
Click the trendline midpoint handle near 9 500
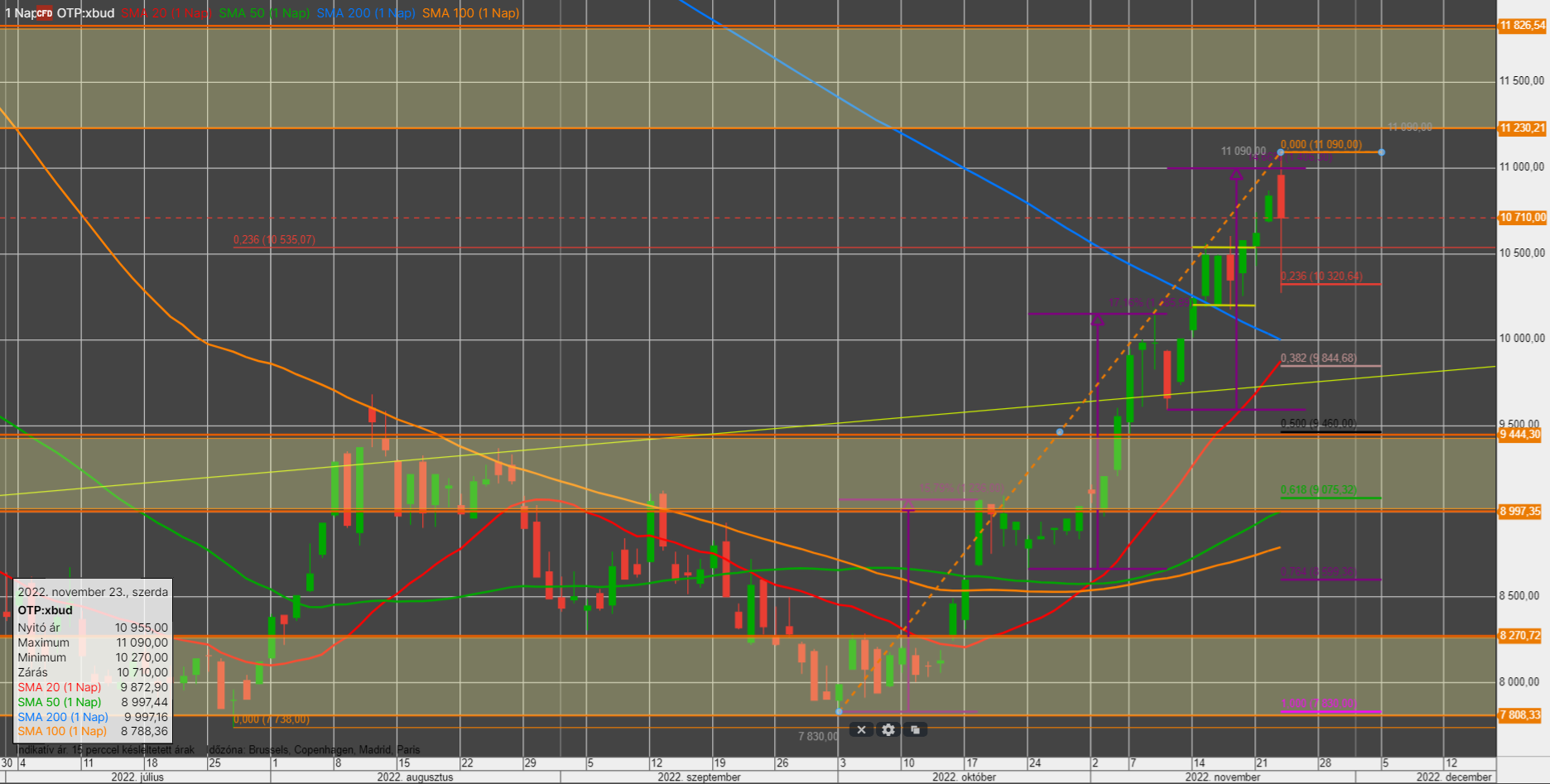pos(1060,432)
